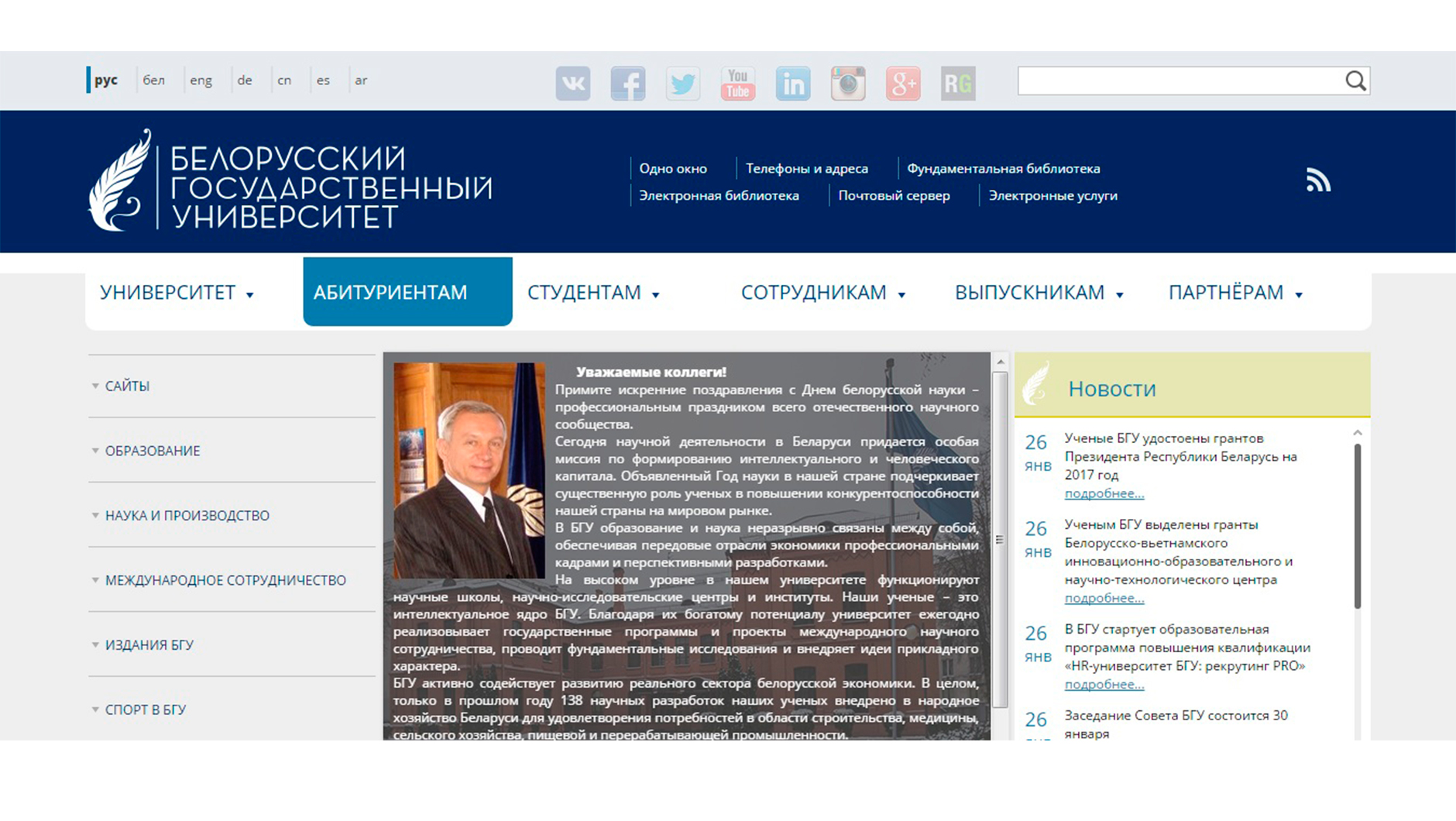The width and height of the screenshot is (1456, 821).
Task: Click the search magnifier icon
Action: 1355,81
